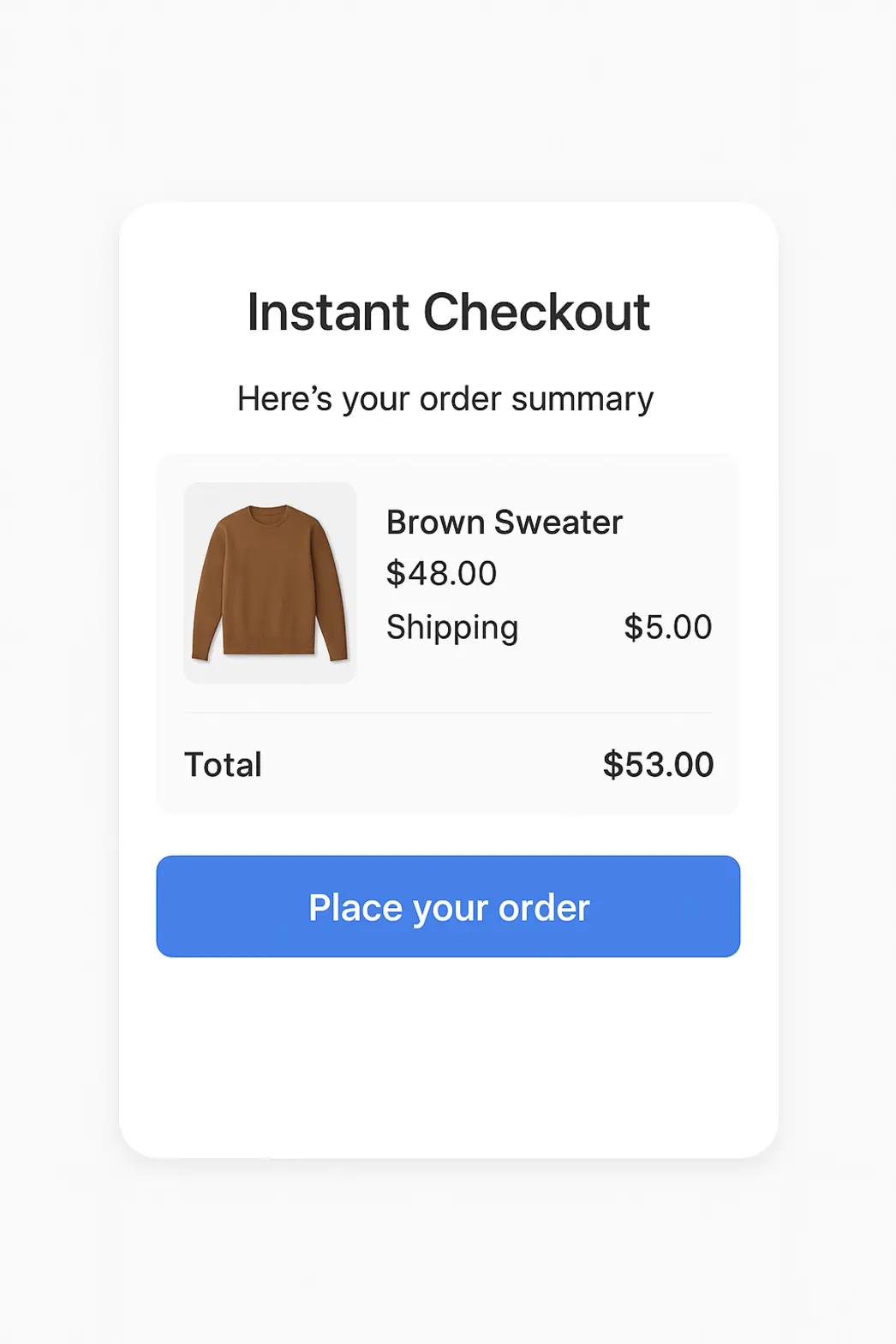Select the $53.00 order total amount
The image size is (896, 1344).
tap(658, 765)
